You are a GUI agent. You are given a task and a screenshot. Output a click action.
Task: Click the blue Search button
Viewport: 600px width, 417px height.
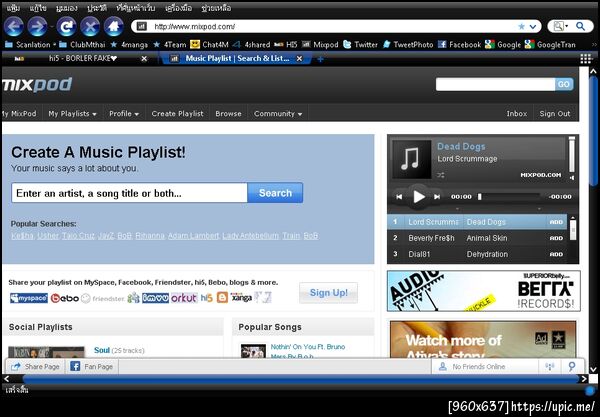[x=275, y=193]
